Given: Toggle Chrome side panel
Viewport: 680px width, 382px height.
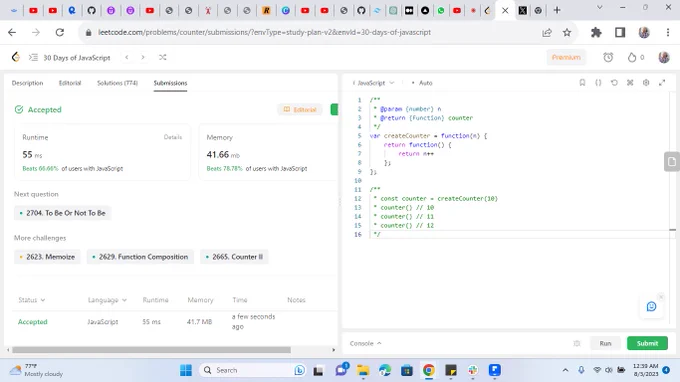Looking at the screenshot, I should pyautogui.click(x=620, y=33).
